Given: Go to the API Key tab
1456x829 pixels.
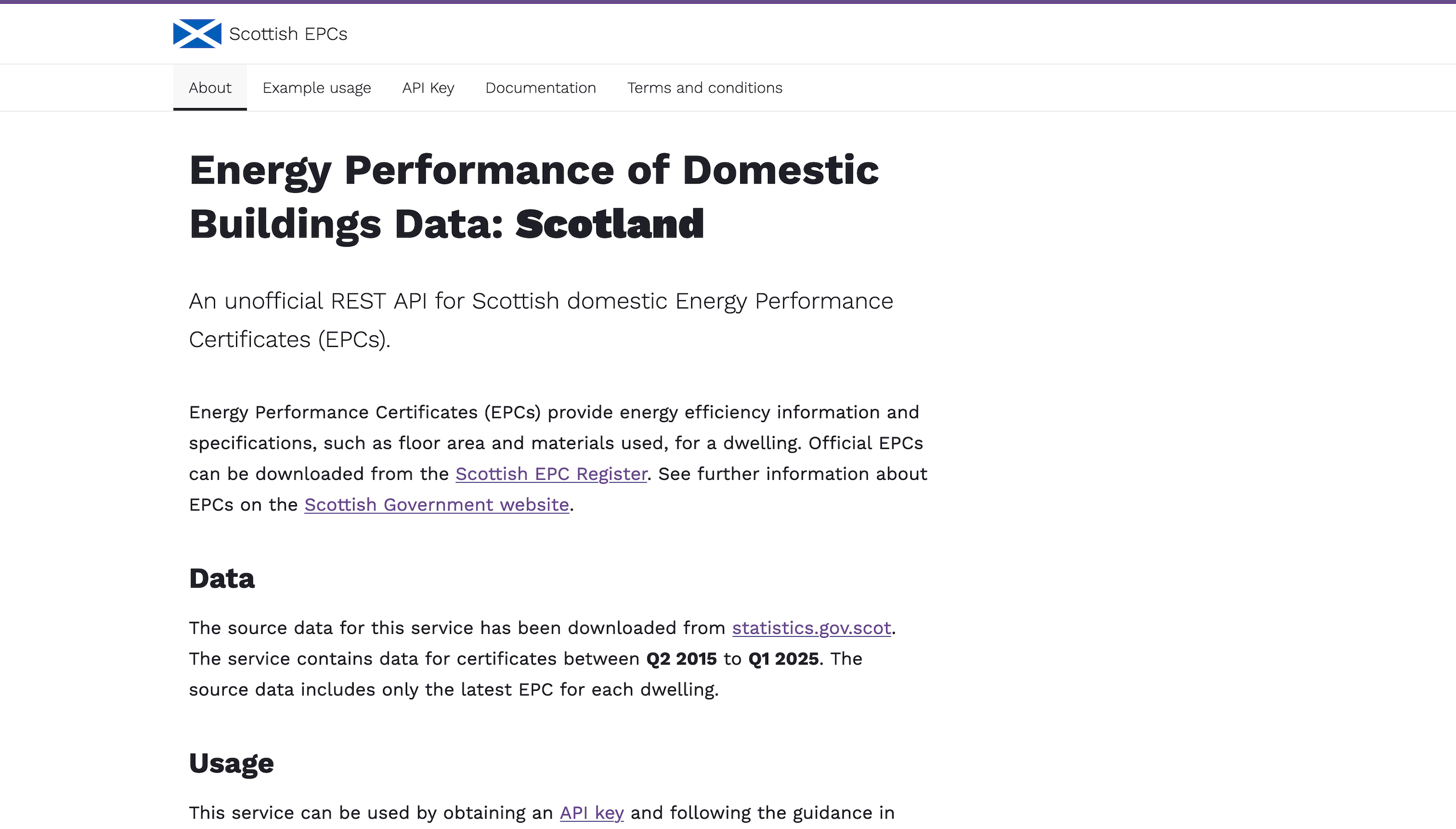Looking at the screenshot, I should click(x=428, y=88).
